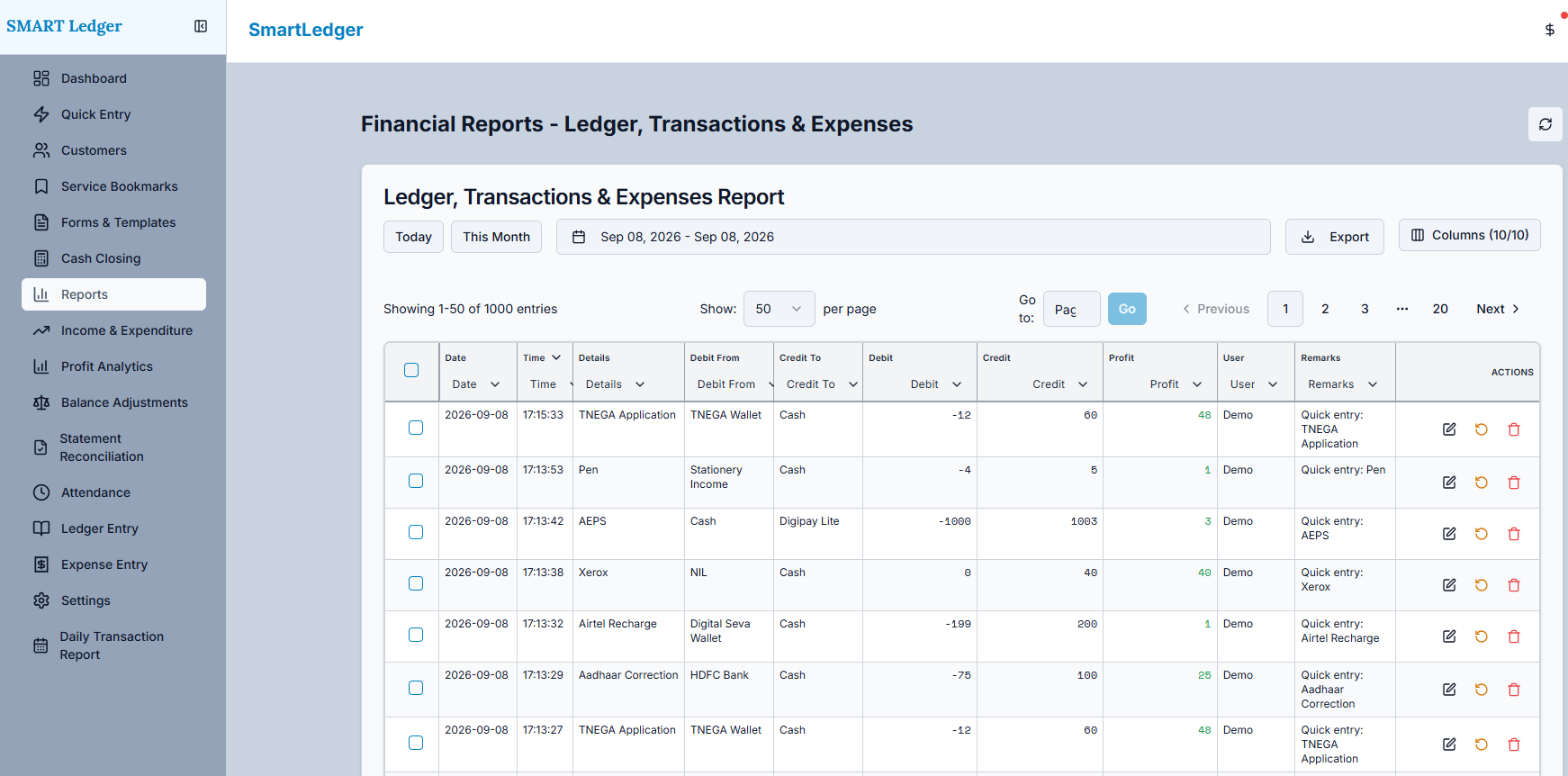Image resolution: width=1568 pixels, height=776 pixels.
Task: Go to the Next page
Action: coord(1498,309)
